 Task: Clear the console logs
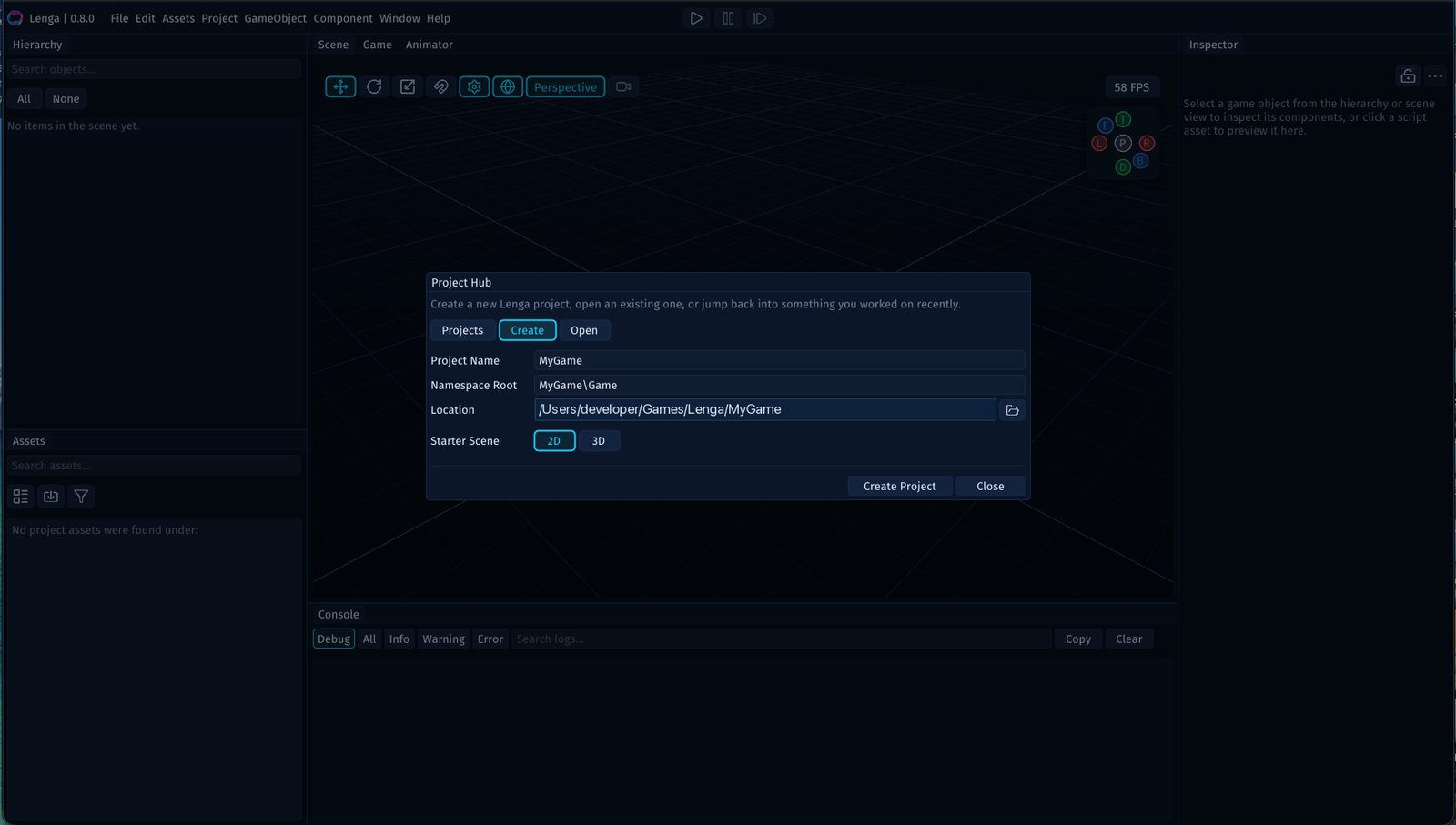coord(1129,639)
